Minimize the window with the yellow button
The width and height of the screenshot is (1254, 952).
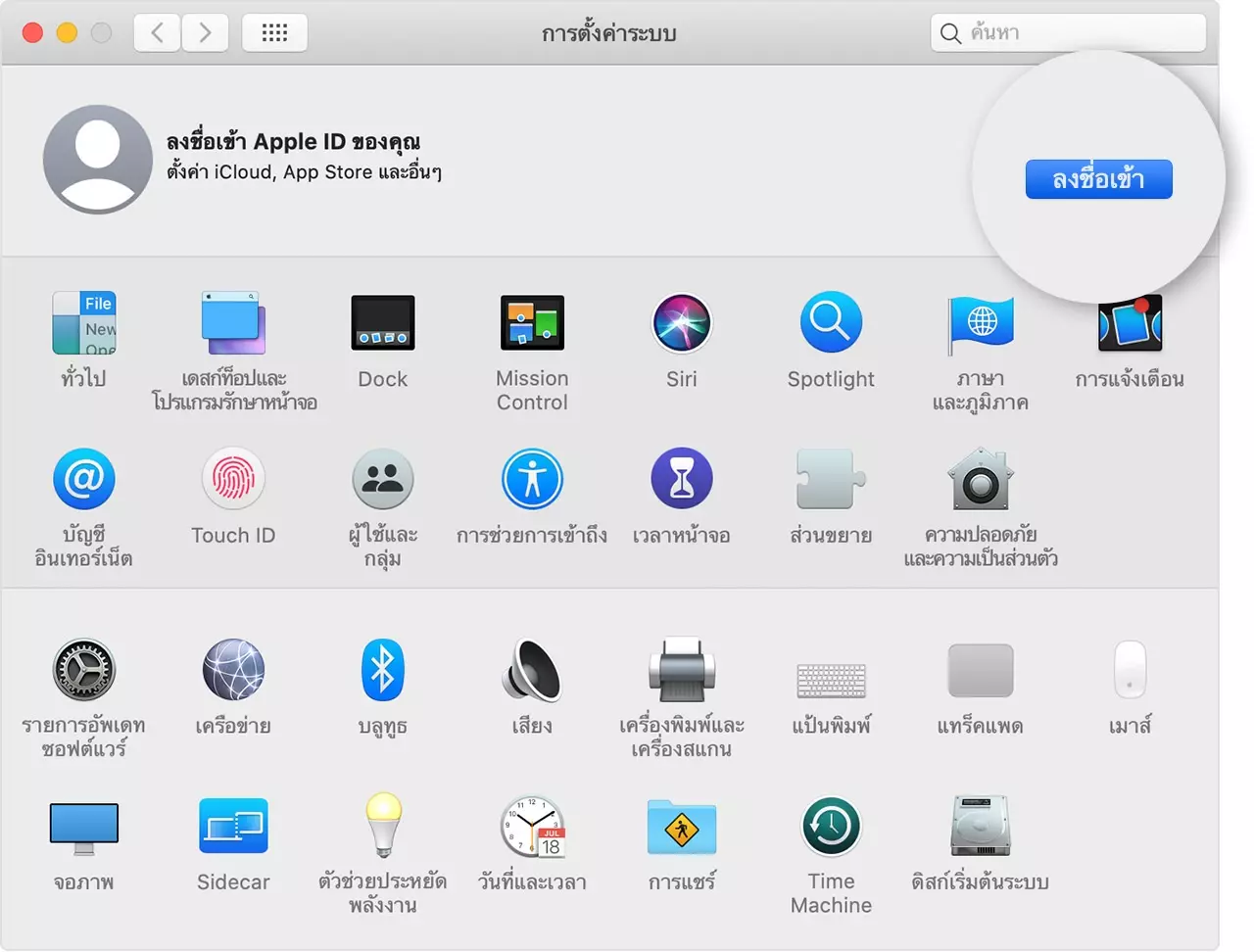[67, 32]
